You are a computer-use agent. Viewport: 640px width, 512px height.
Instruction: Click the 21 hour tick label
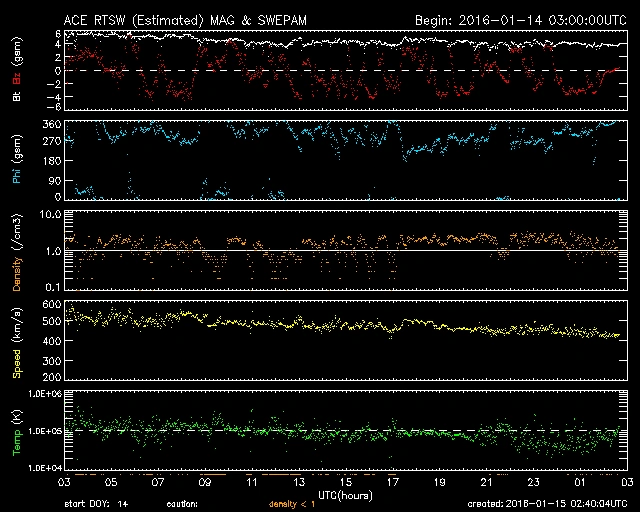click(x=487, y=482)
